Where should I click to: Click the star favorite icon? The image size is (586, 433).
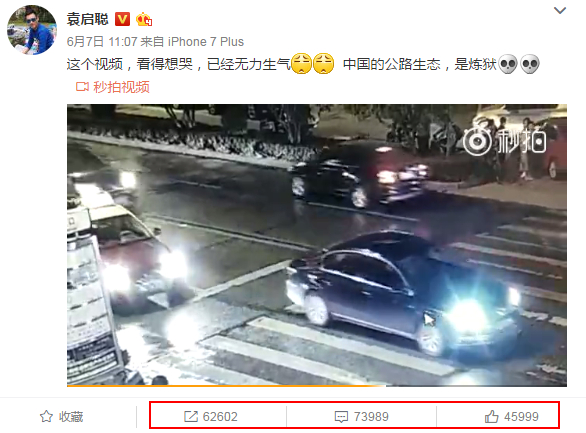(x=46, y=416)
